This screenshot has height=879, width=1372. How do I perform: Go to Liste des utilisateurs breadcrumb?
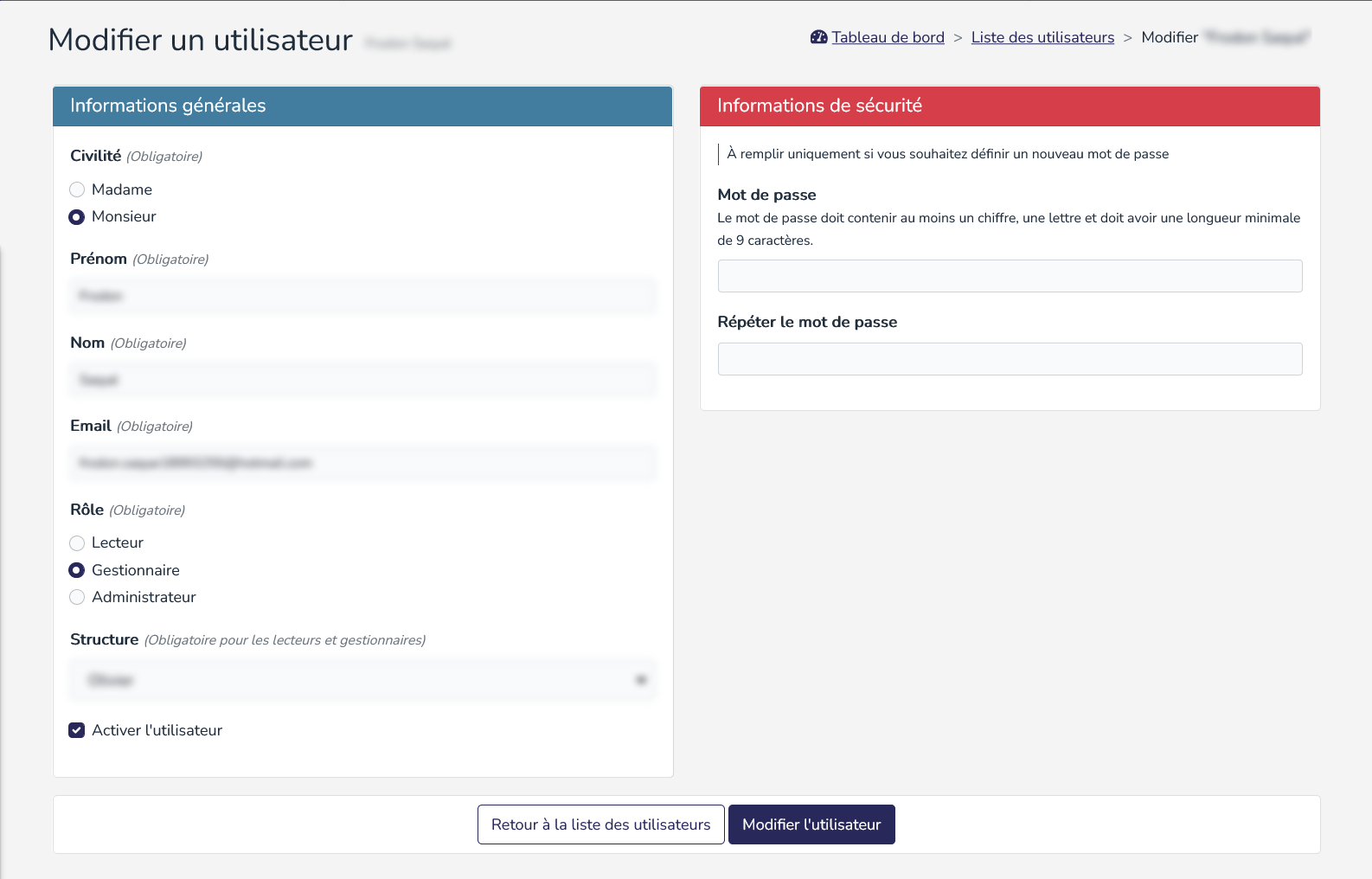pyautogui.click(x=1042, y=37)
